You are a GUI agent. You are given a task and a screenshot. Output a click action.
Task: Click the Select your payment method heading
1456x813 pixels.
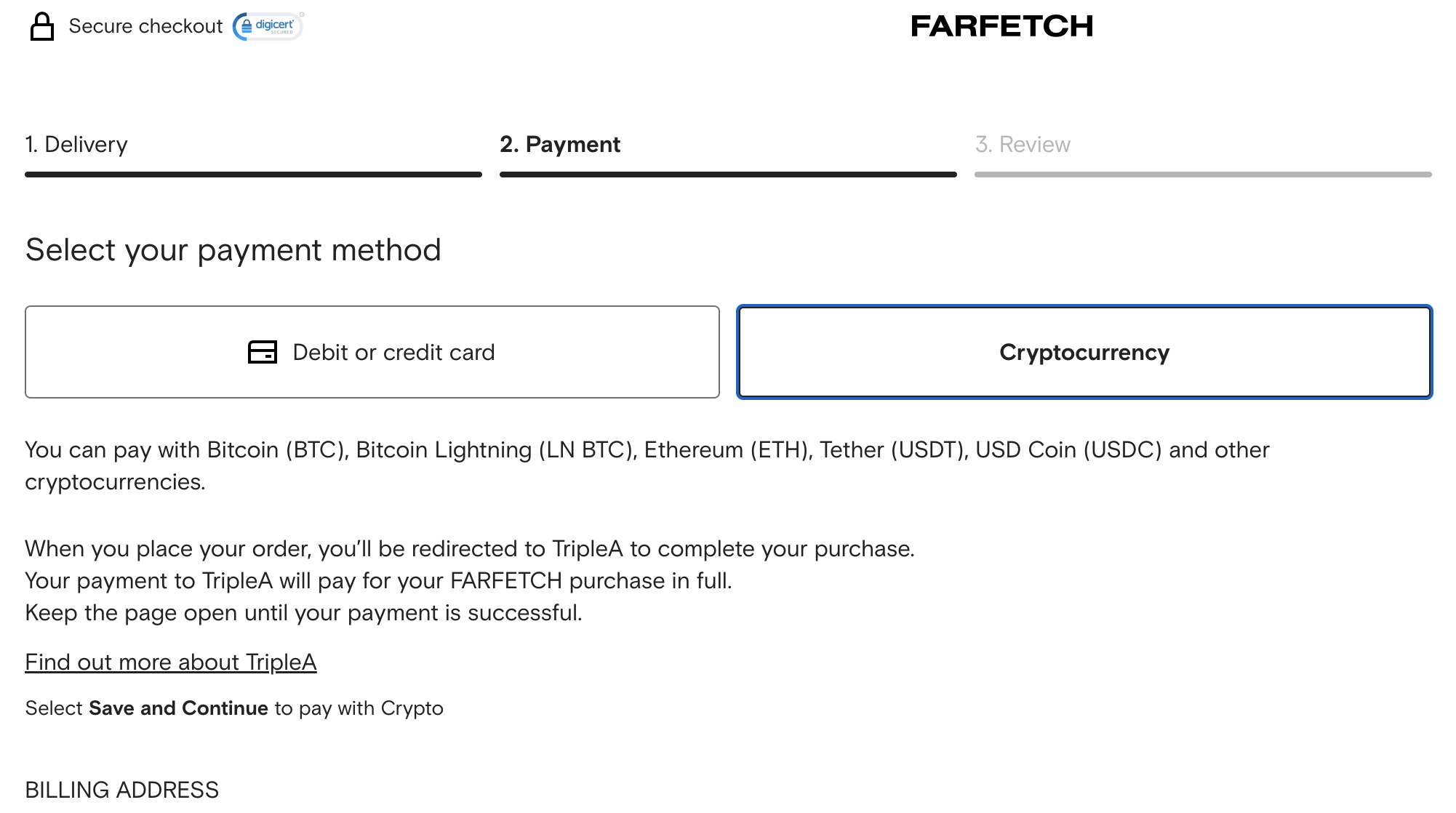click(233, 250)
